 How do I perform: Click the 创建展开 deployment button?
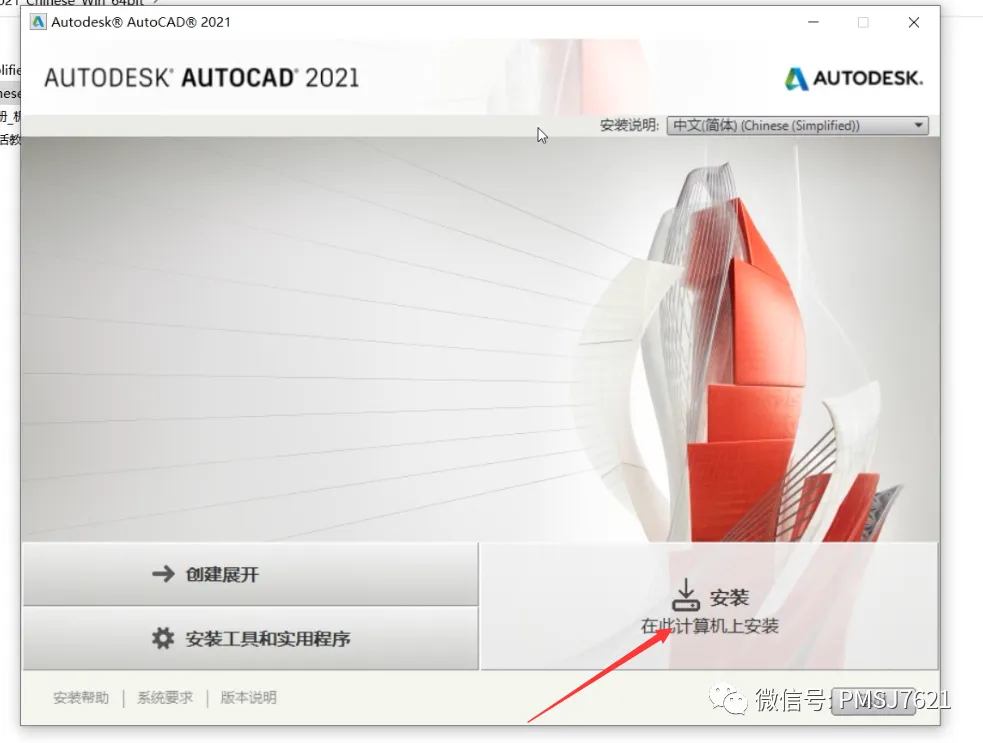click(251, 574)
